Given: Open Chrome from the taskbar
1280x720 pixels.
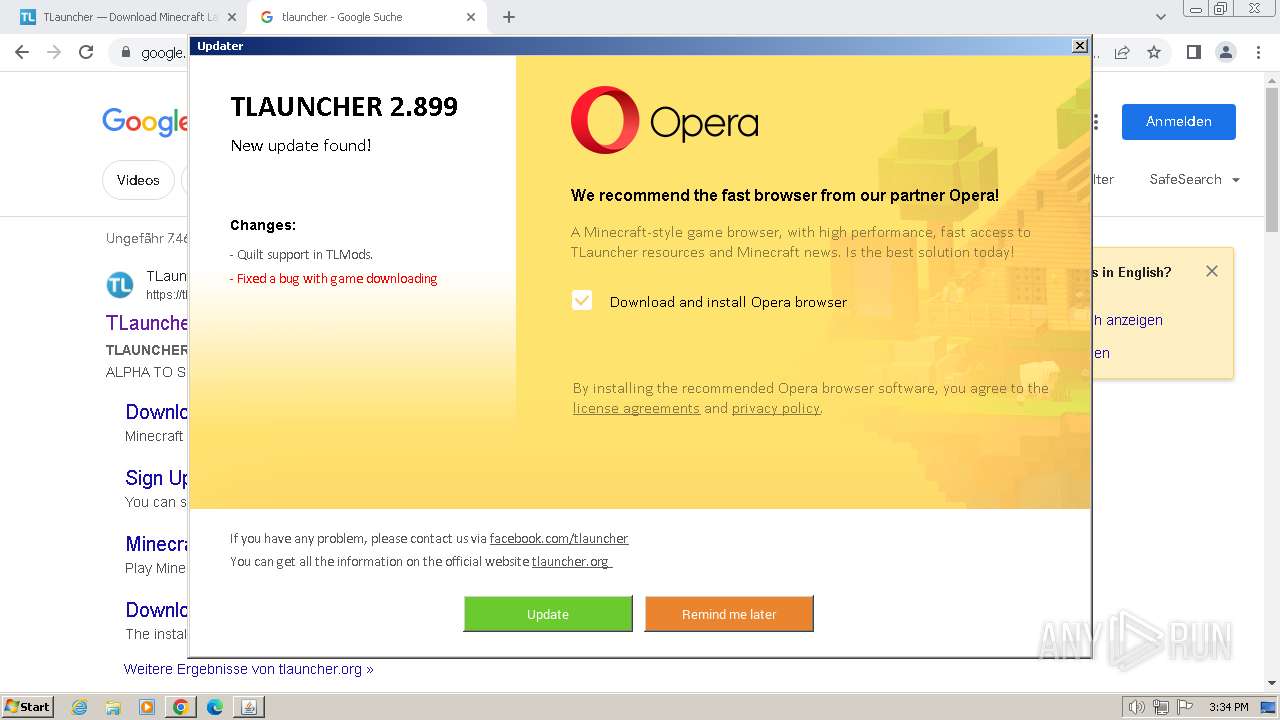Looking at the screenshot, I should [181, 707].
